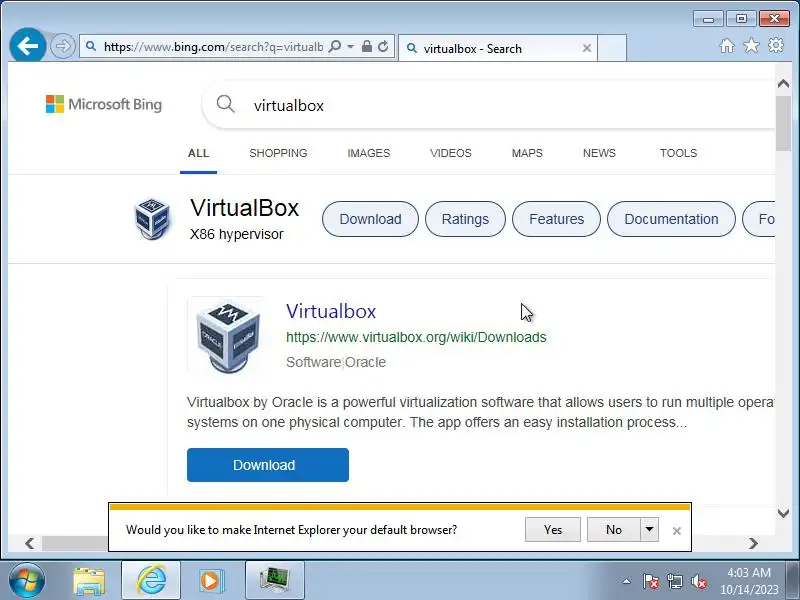
Task: Click the Internet Explorer taskbar icon
Action: (151, 580)
